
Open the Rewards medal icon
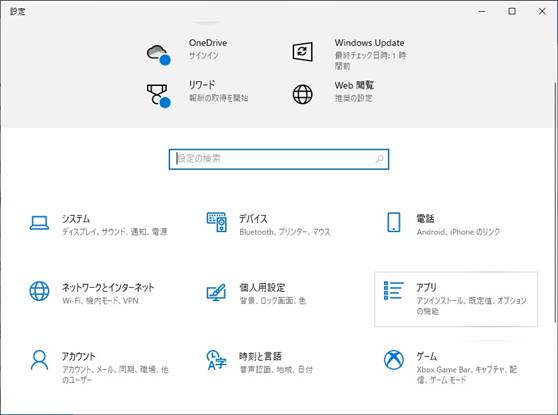click(158, 96)
